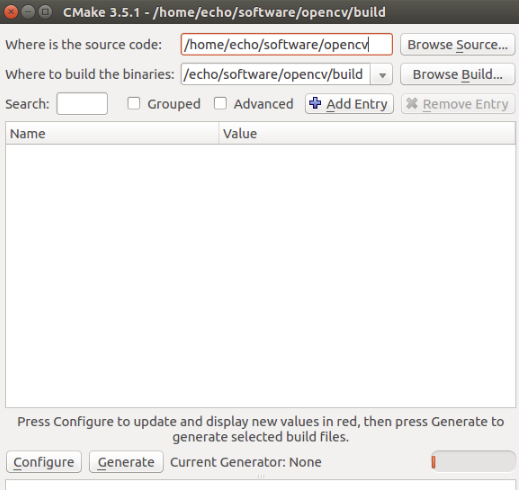
Task: Click the progress bar near the Generate button
Action: 473,462
